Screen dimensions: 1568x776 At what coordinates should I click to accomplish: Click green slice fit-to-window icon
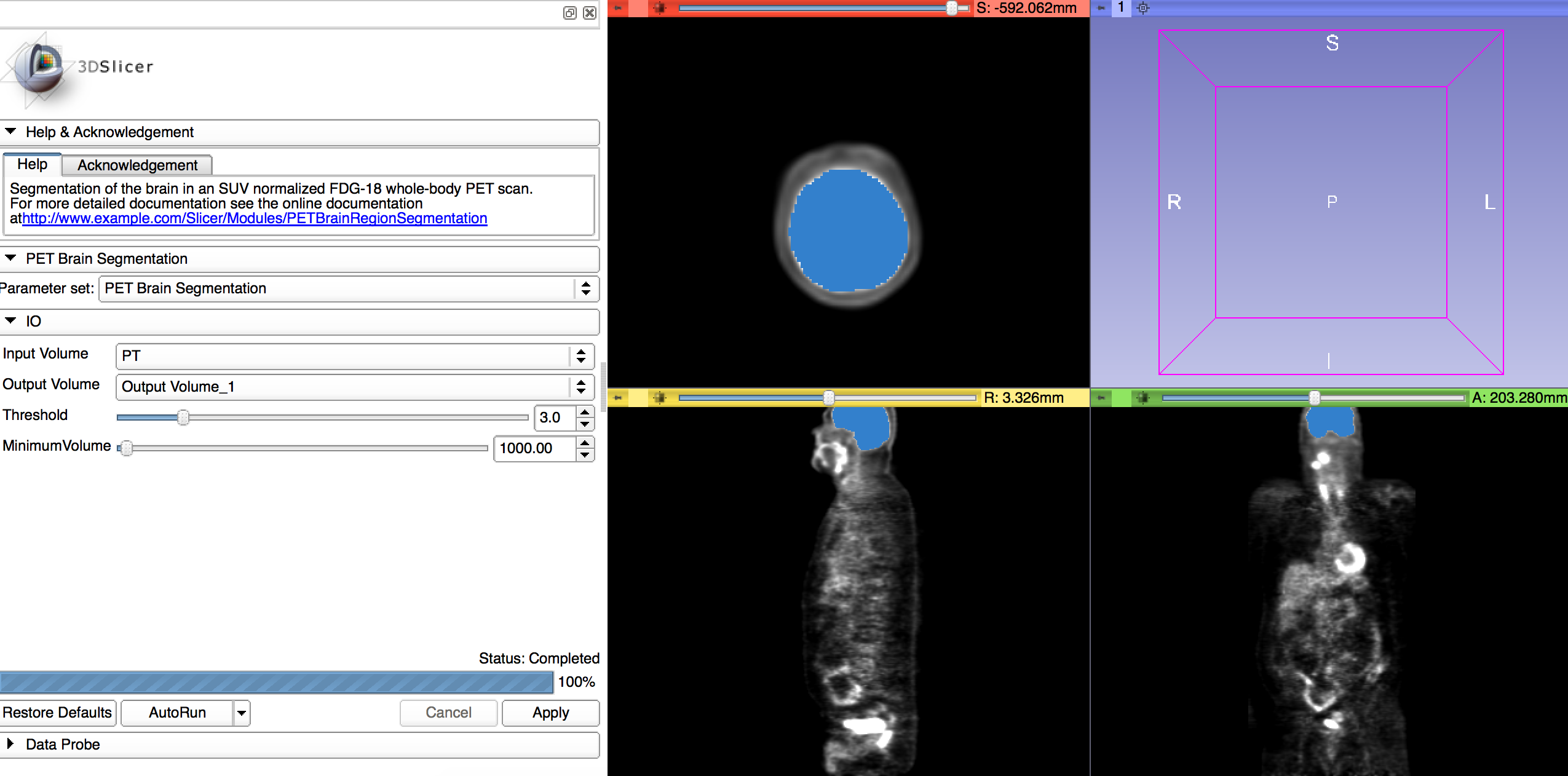click(x=1143, y=398)
